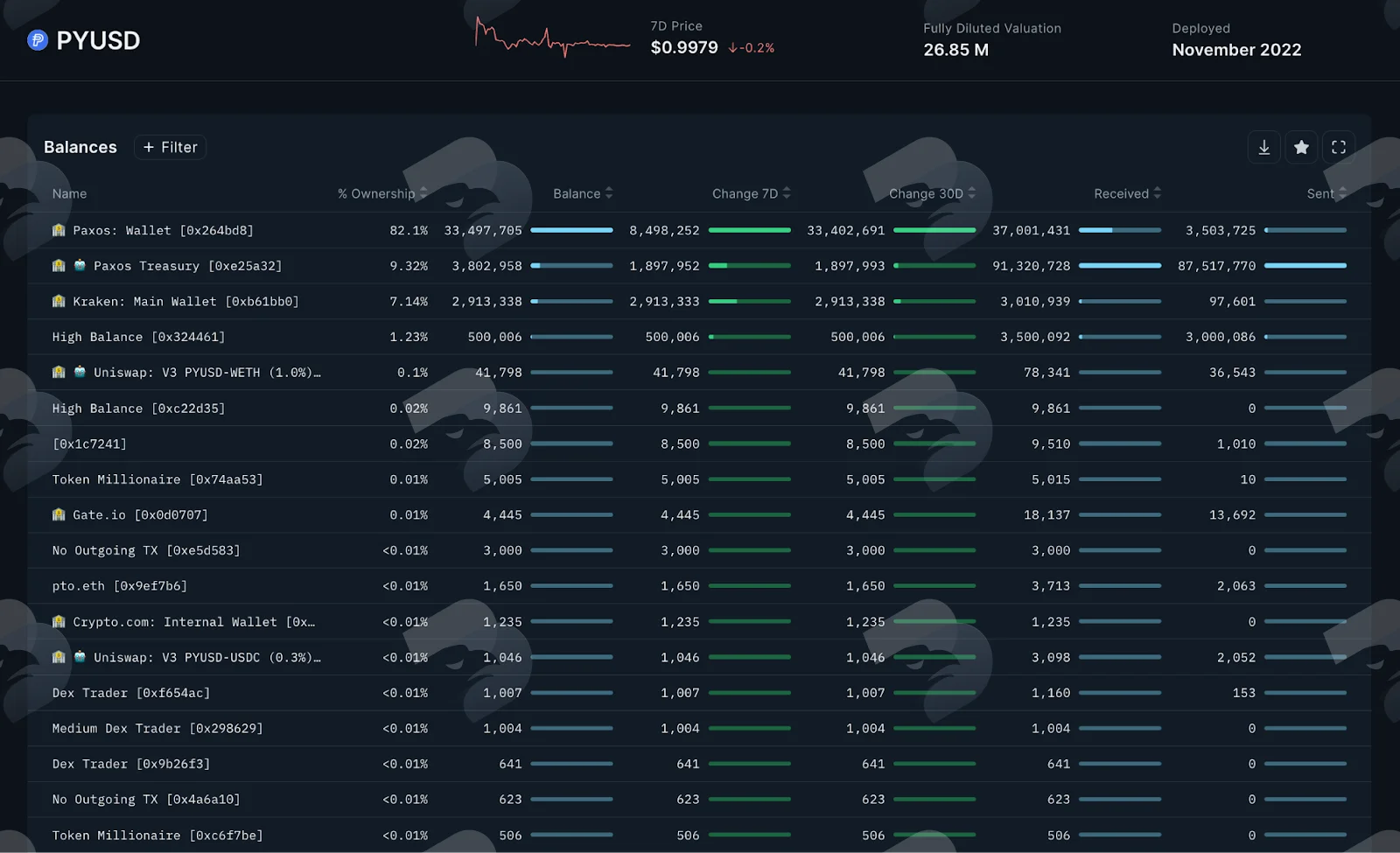Image resolution: width=1400 pixels, height=853 pixels.
Task: Open Paxos: Wallet [0x264bd8] address
Action: (163, 230)
